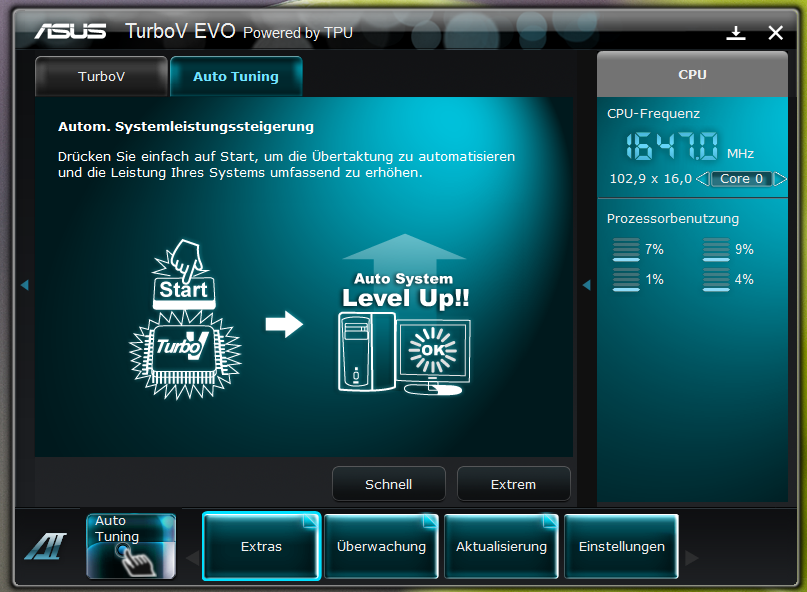Click the 102,9 x 16,0 multiplier text
This screenshot has width=807, height=592.
651,179
